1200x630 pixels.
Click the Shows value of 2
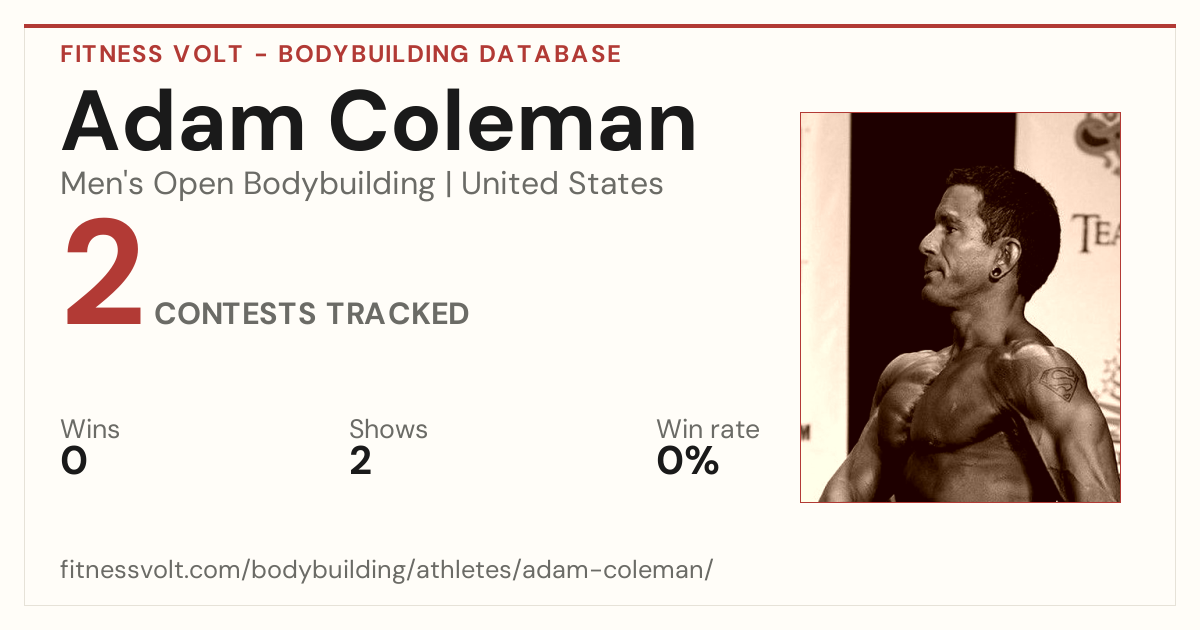point(361,461)
